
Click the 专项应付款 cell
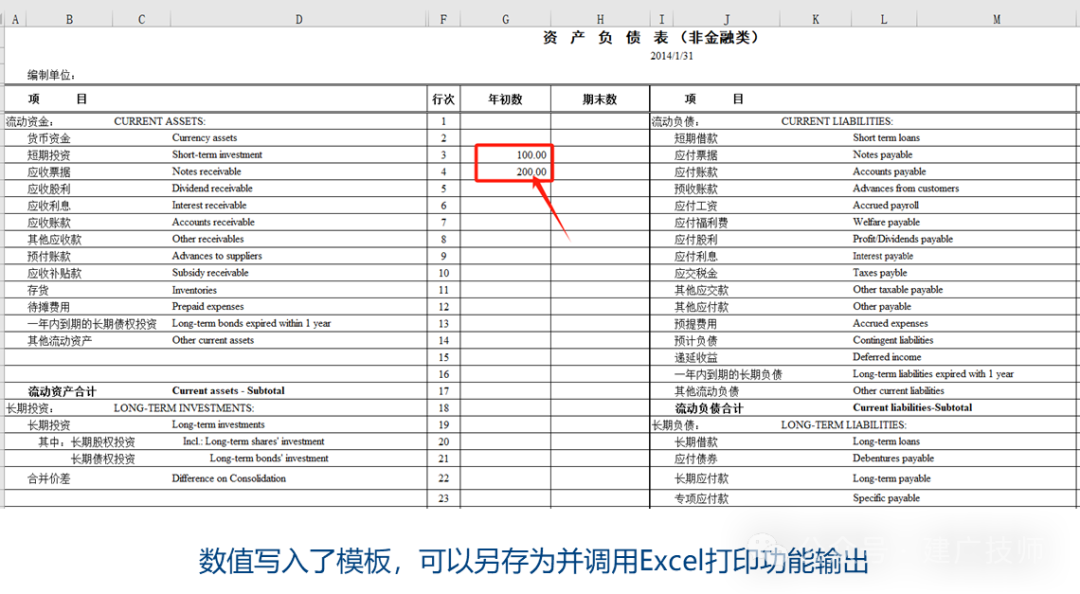click(701, 498)
